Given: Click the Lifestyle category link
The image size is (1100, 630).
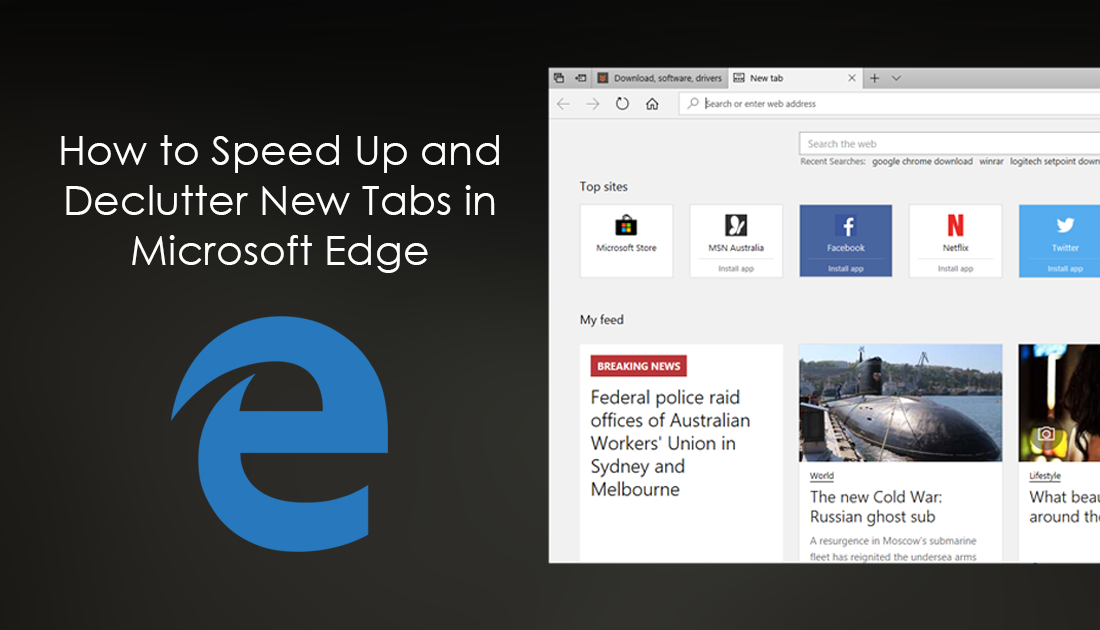Looking at the screenshot, I should [x=1045, y=476].
